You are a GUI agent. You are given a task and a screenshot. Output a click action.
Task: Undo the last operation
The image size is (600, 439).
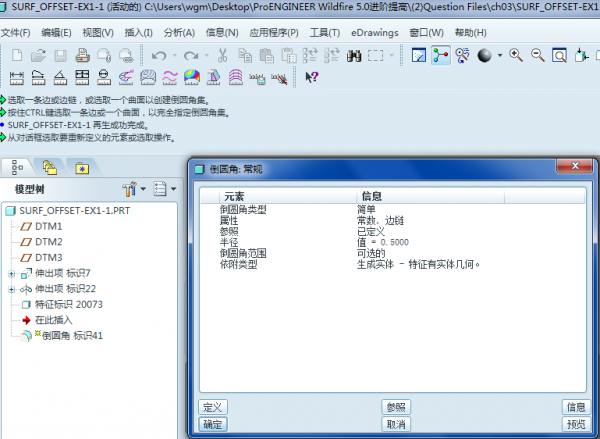coord(159,56)
